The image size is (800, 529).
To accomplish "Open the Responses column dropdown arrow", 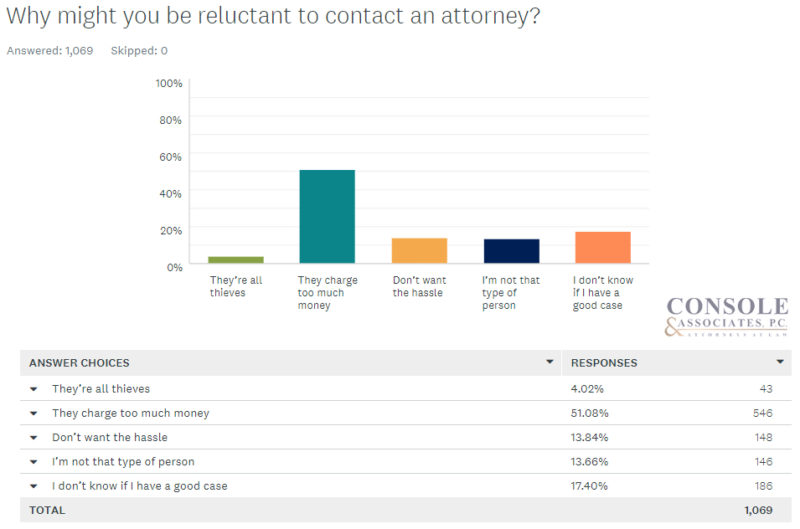I will tap(780, 362).
